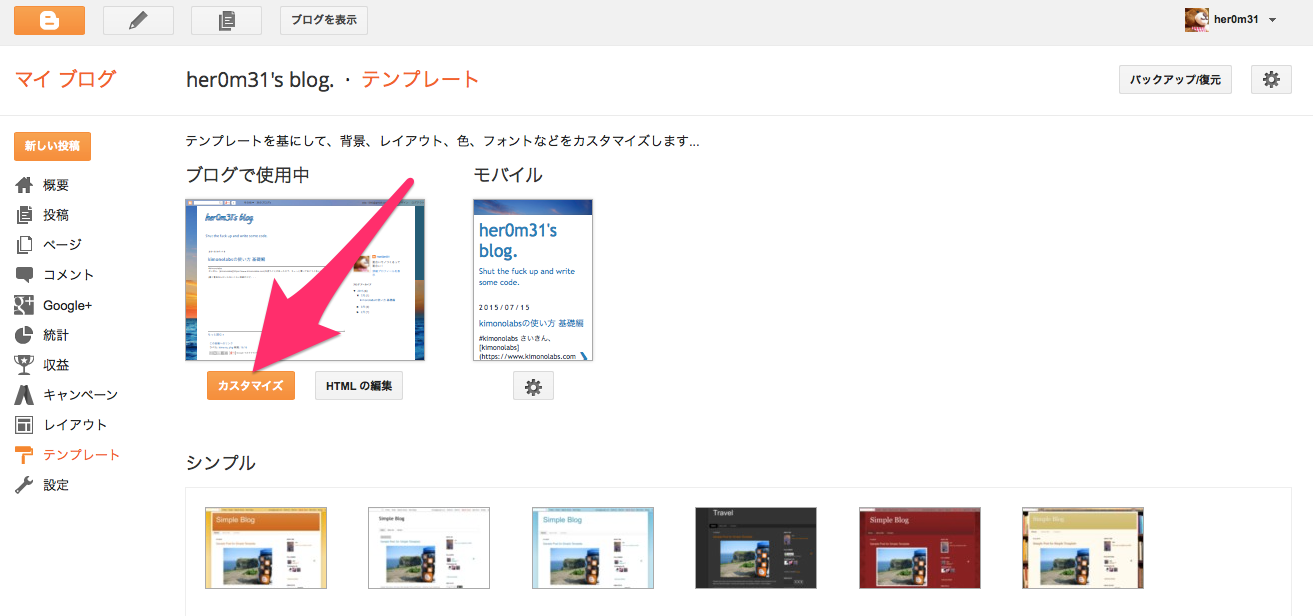Click the mobile template gear icon
The image size is (1313, 616).
533,386
